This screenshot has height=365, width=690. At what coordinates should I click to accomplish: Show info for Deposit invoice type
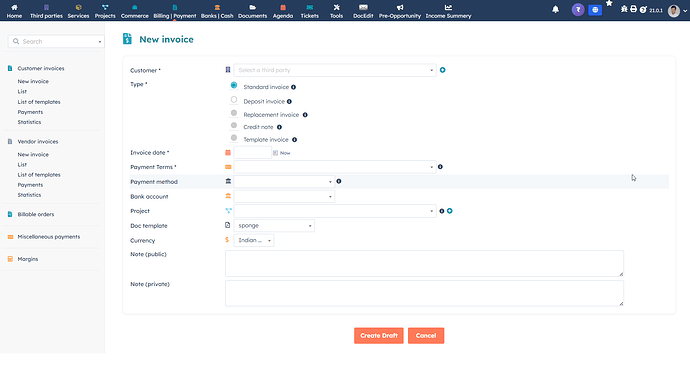[x=289, y=102]
